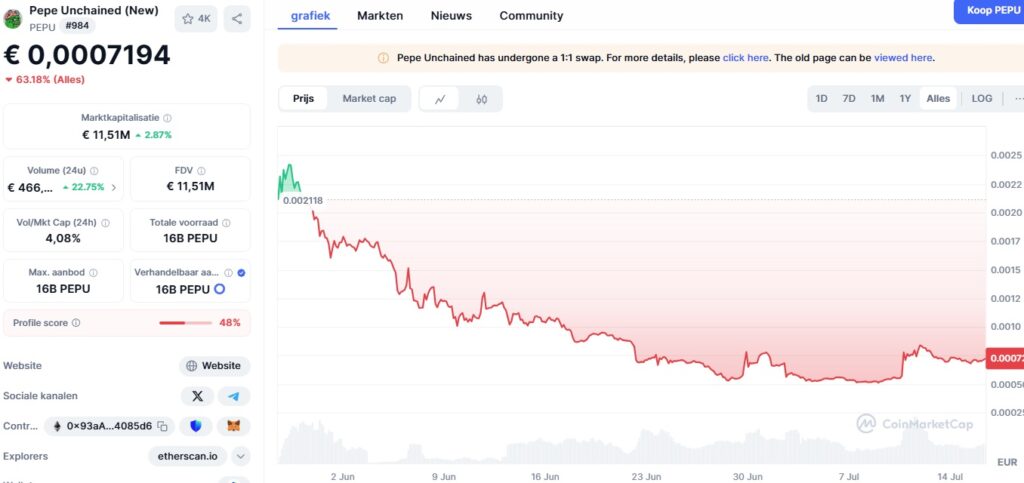Add token to MetaMask via fox icon
The height and width of the screenshot is (483, 1024).
pos(234,426)
